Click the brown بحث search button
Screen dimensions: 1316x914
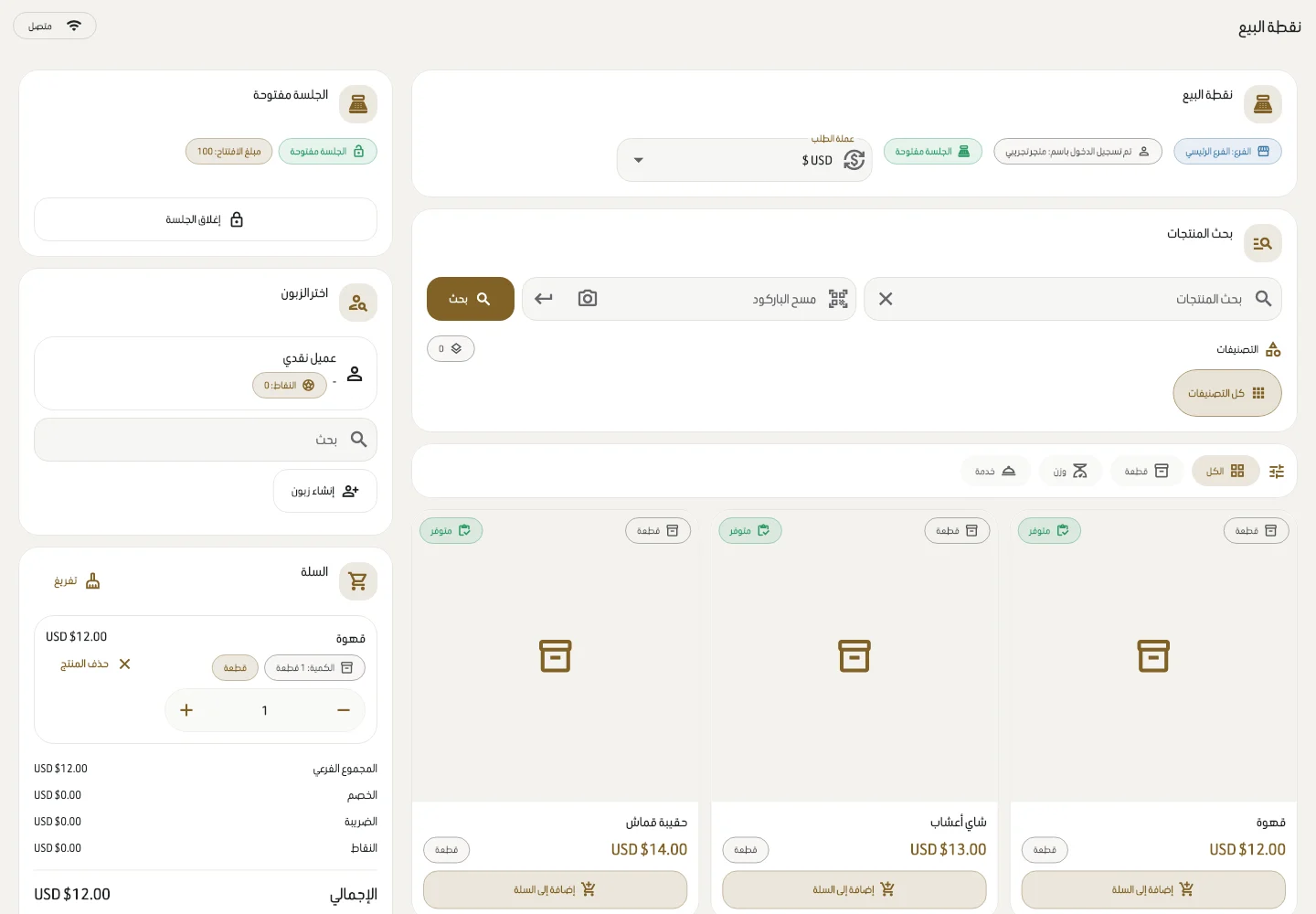click(x=471, y=299)
